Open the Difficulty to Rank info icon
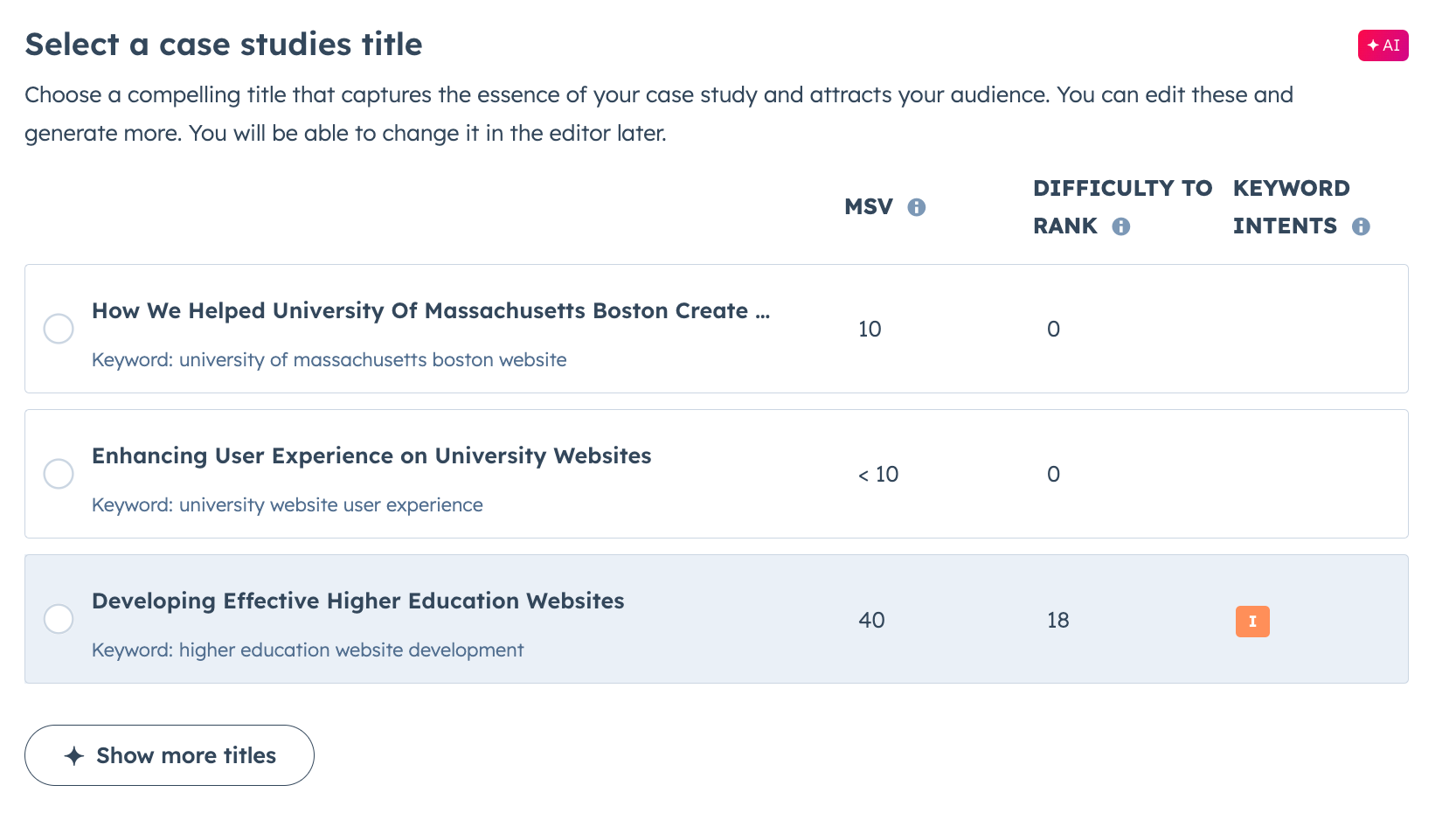 tap(1120, 226)
